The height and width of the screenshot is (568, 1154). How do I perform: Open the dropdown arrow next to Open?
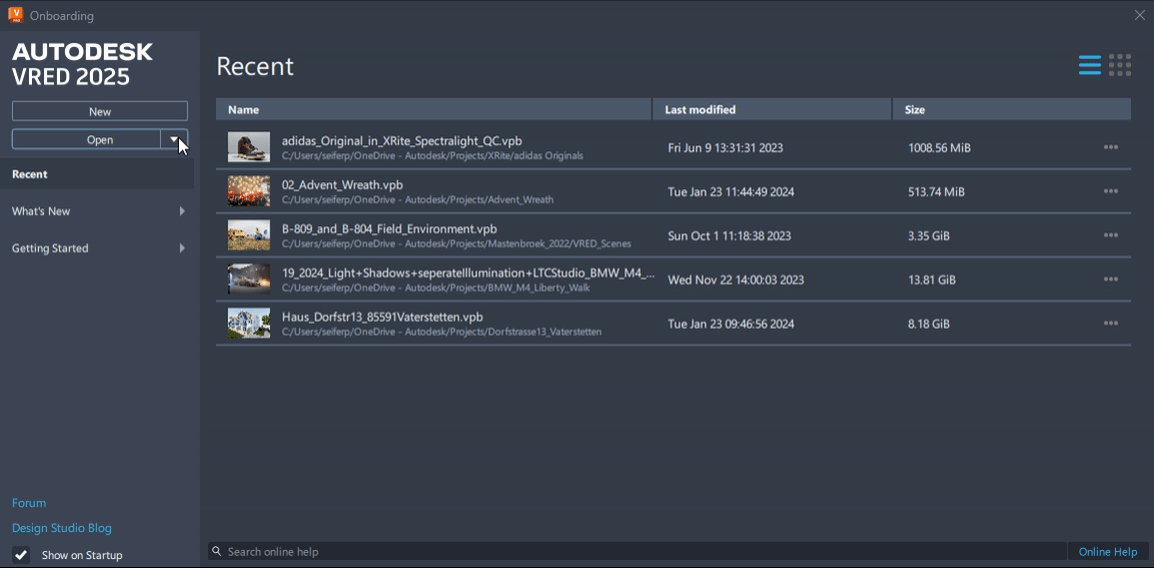174,139
